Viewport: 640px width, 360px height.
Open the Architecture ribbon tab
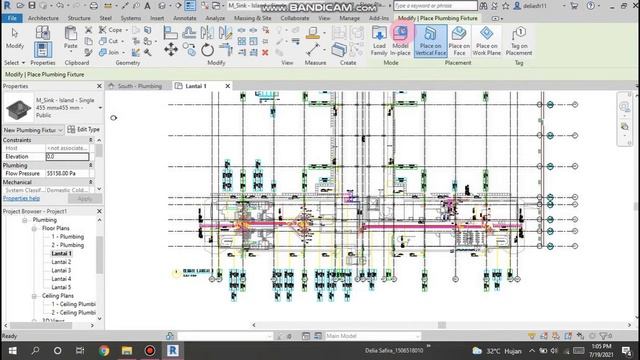[x=43, y=18]
